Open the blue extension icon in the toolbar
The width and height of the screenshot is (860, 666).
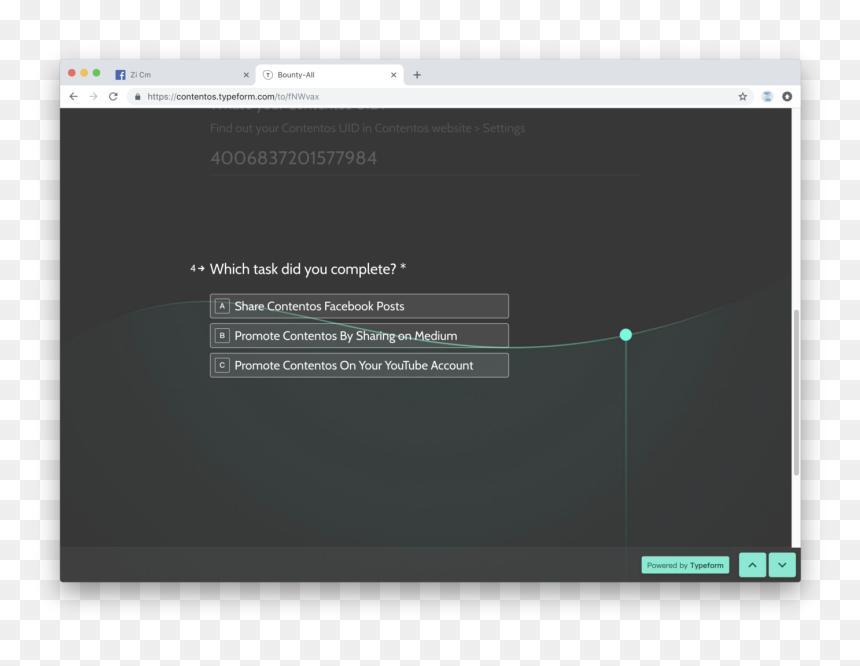[767, 97]
